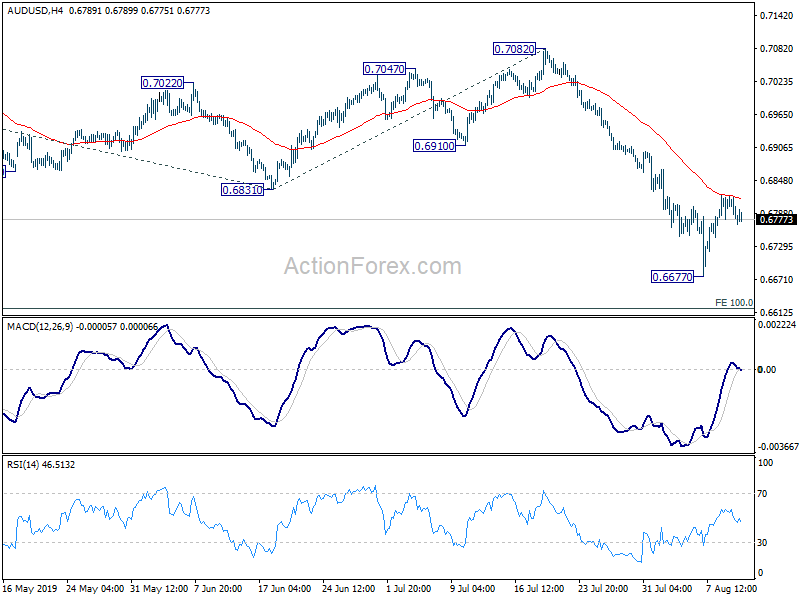
Task: Click the 16 May 2019 date label
Action: click(30, 588)
